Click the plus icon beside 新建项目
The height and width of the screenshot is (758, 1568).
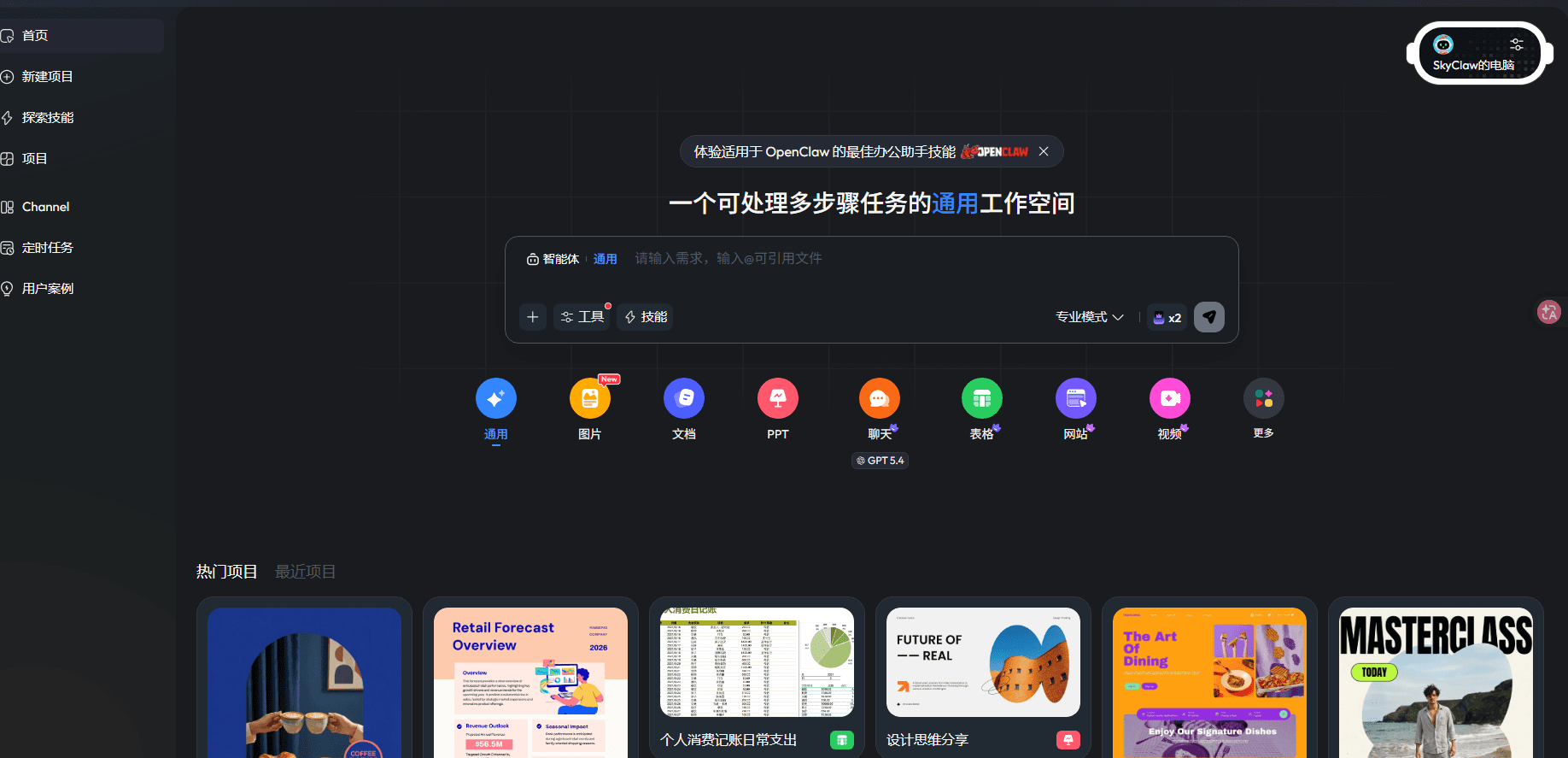click(x=7, y=77)
